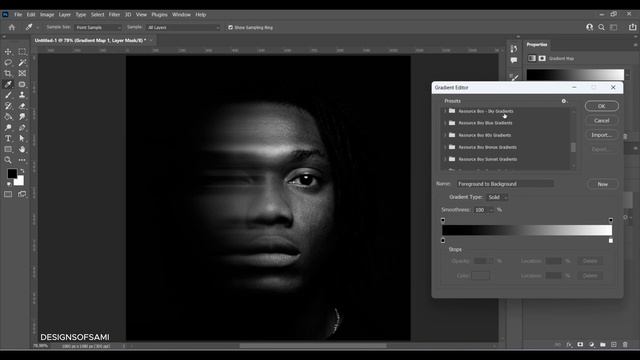Open the Layer menu

tap(64, 14)
